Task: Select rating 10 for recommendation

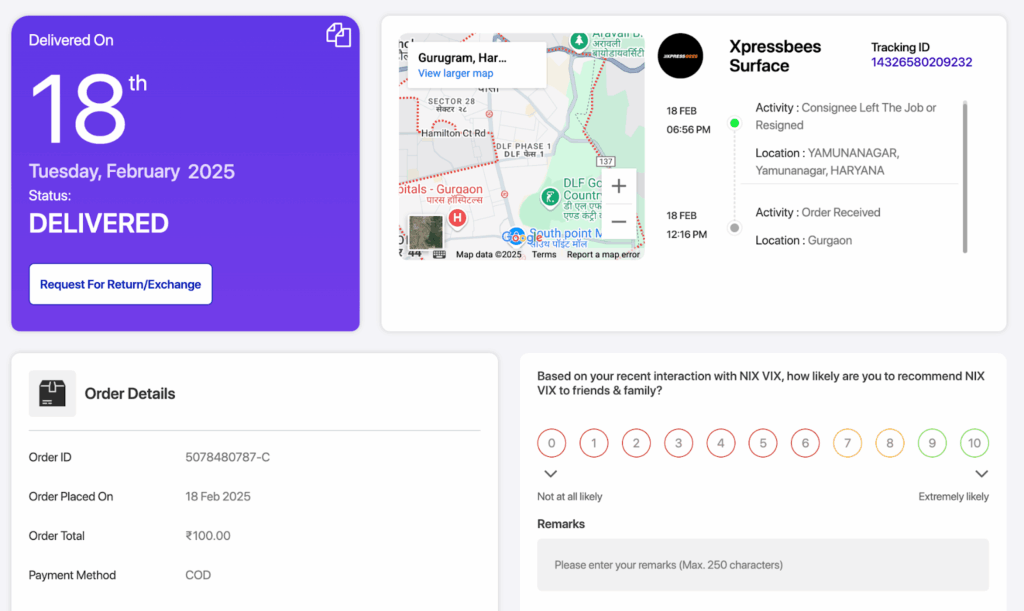Action: 974,442
